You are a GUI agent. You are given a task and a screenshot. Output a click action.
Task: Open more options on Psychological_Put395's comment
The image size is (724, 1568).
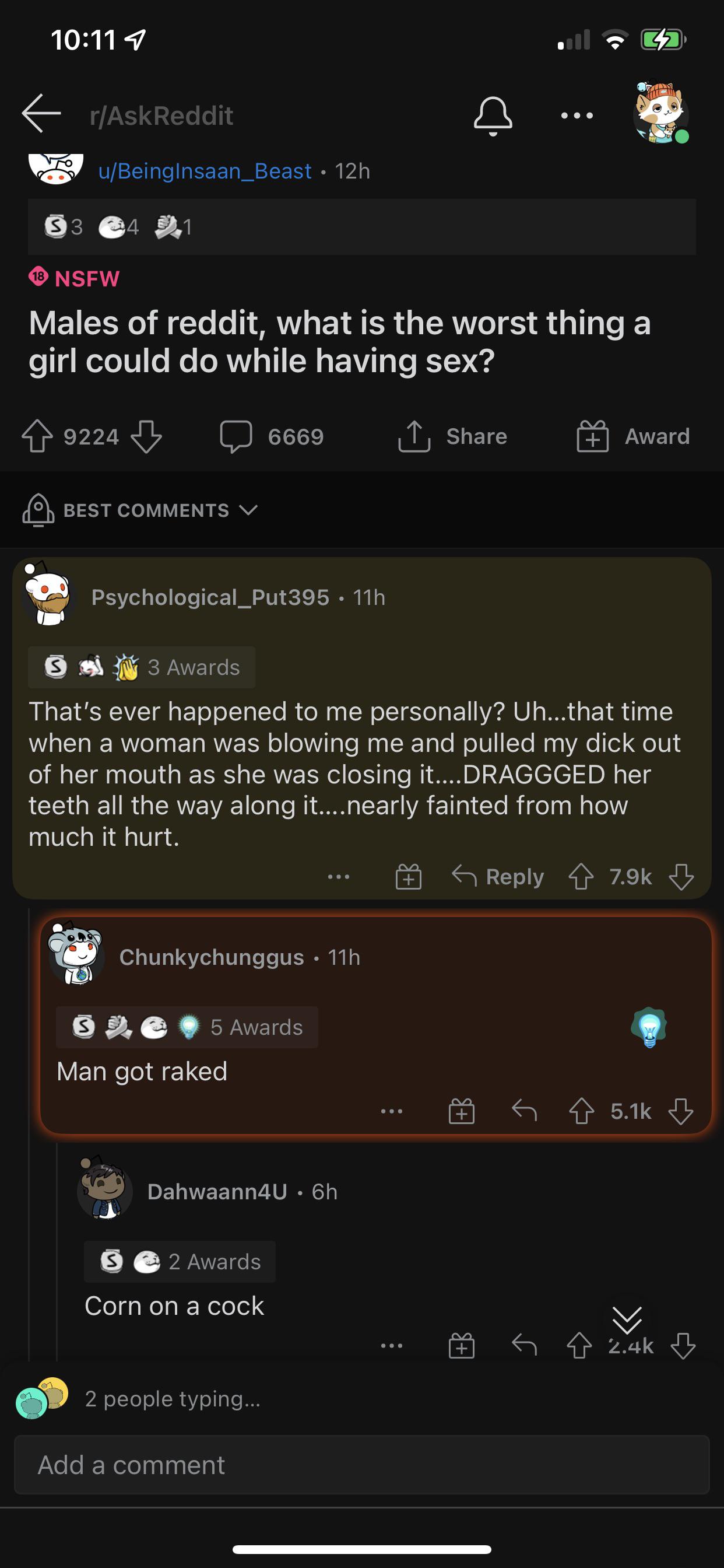pyautogui.click(x=338, y=877)
